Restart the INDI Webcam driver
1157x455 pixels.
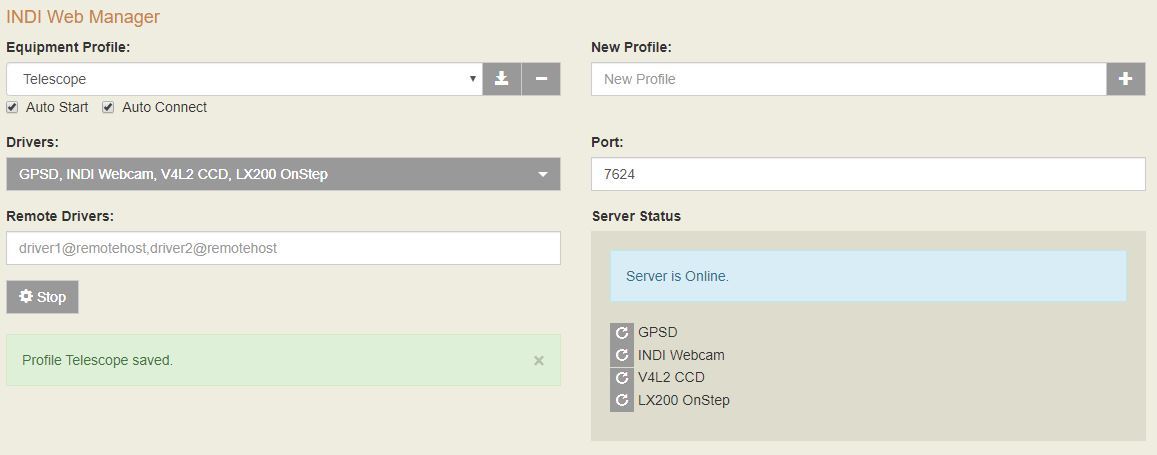(x=622, y=355)
